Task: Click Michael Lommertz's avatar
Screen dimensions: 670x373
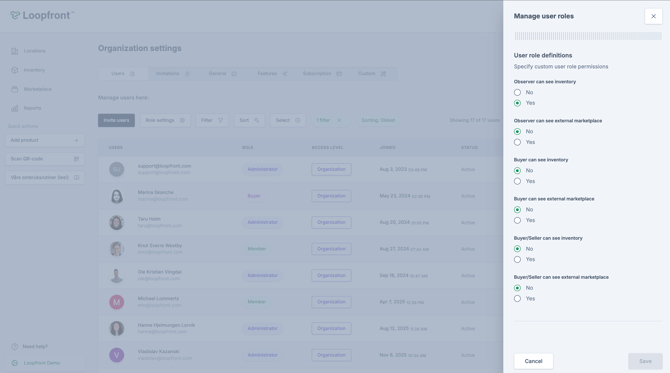Action: tap(117, 302)
